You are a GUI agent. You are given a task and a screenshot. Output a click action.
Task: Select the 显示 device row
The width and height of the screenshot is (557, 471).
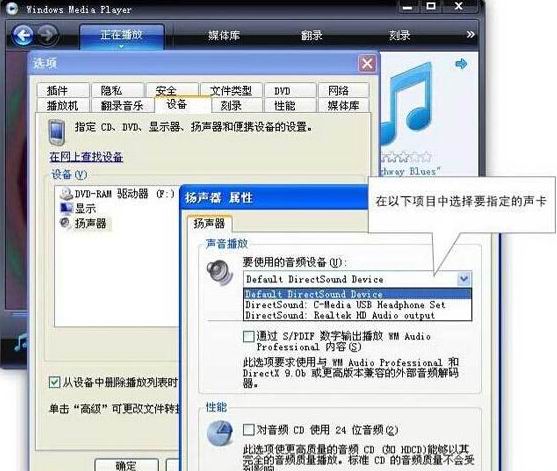(78, 209)
